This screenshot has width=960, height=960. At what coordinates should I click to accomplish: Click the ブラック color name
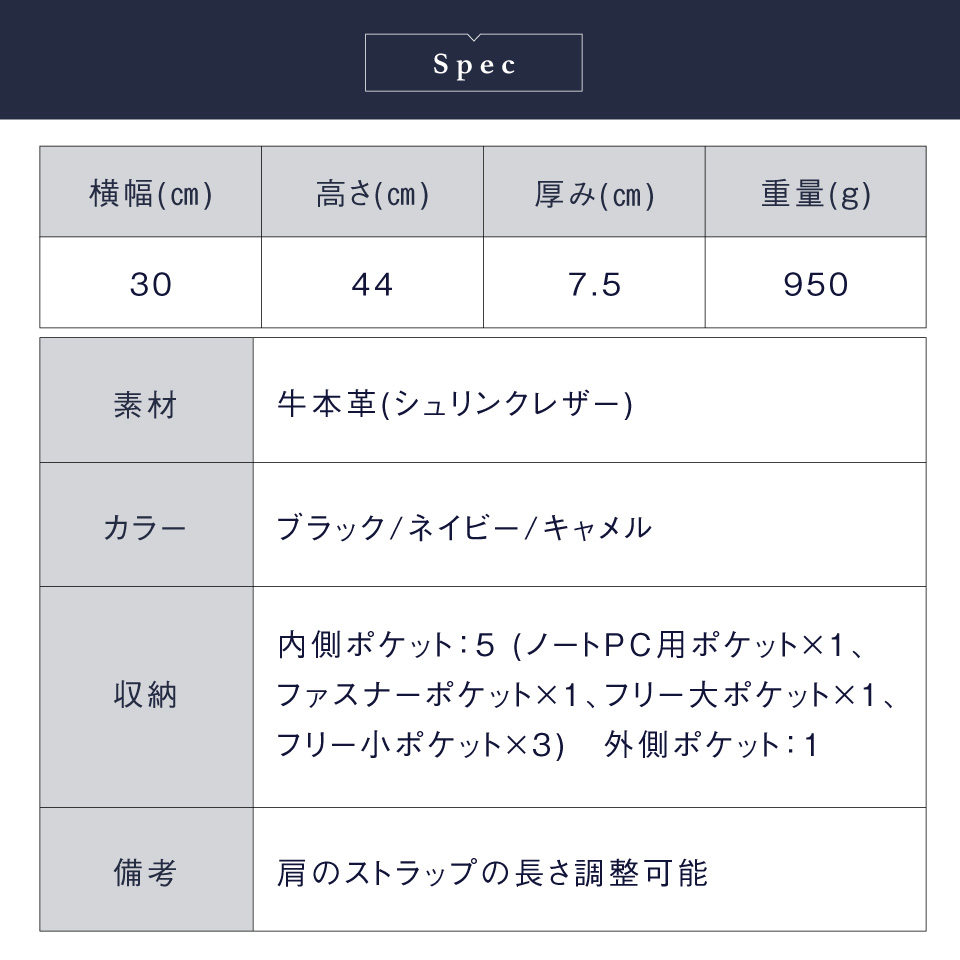click(x=330, y=528)
